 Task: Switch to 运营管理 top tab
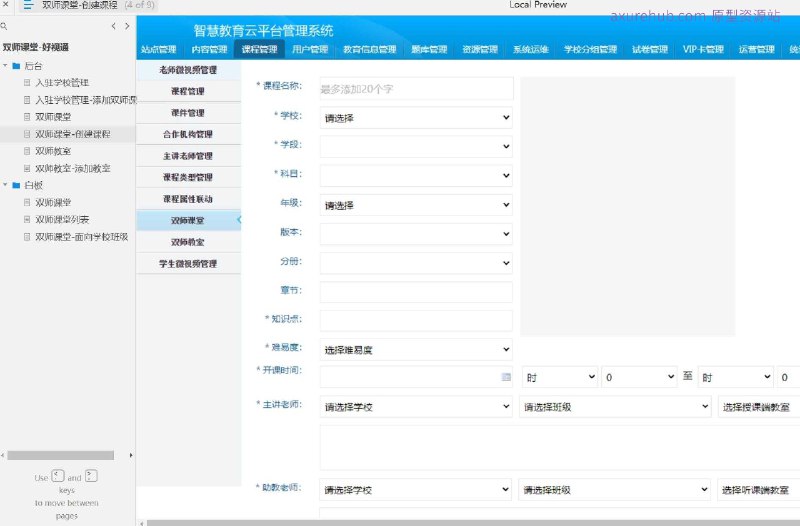(x=756, y=49)
